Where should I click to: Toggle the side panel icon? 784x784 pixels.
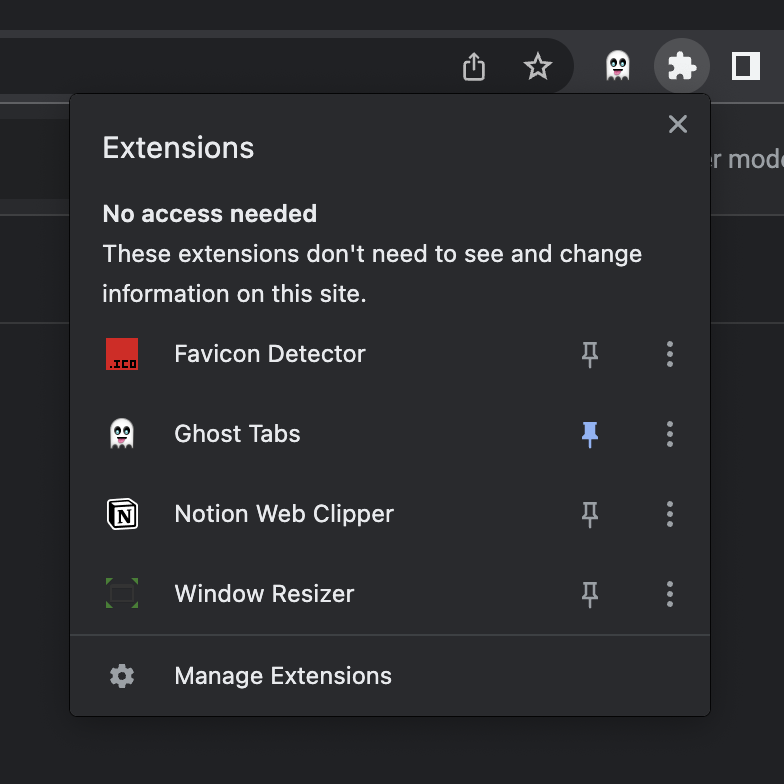click(746, 67)
